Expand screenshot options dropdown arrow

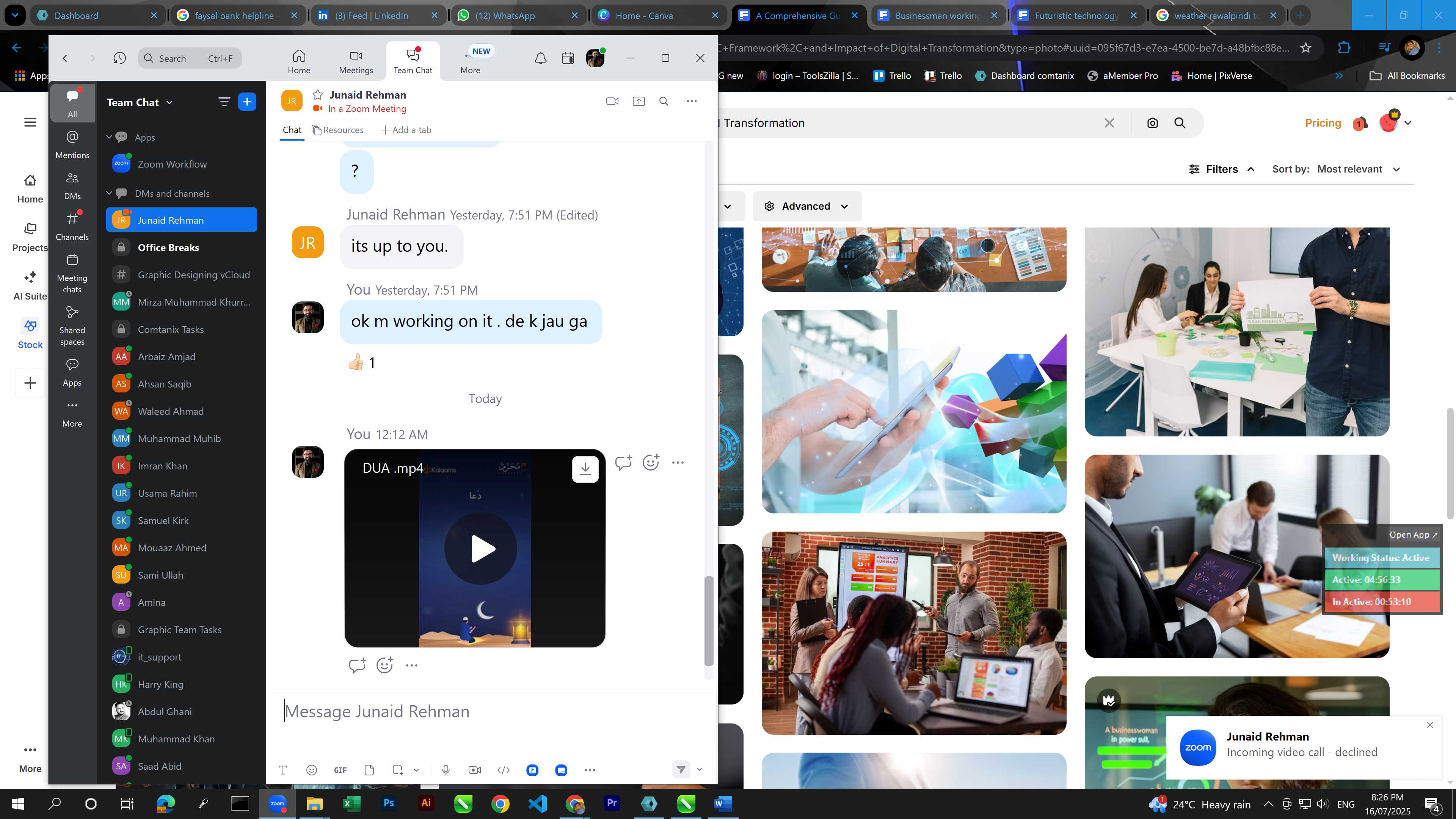tap(416, 770)
